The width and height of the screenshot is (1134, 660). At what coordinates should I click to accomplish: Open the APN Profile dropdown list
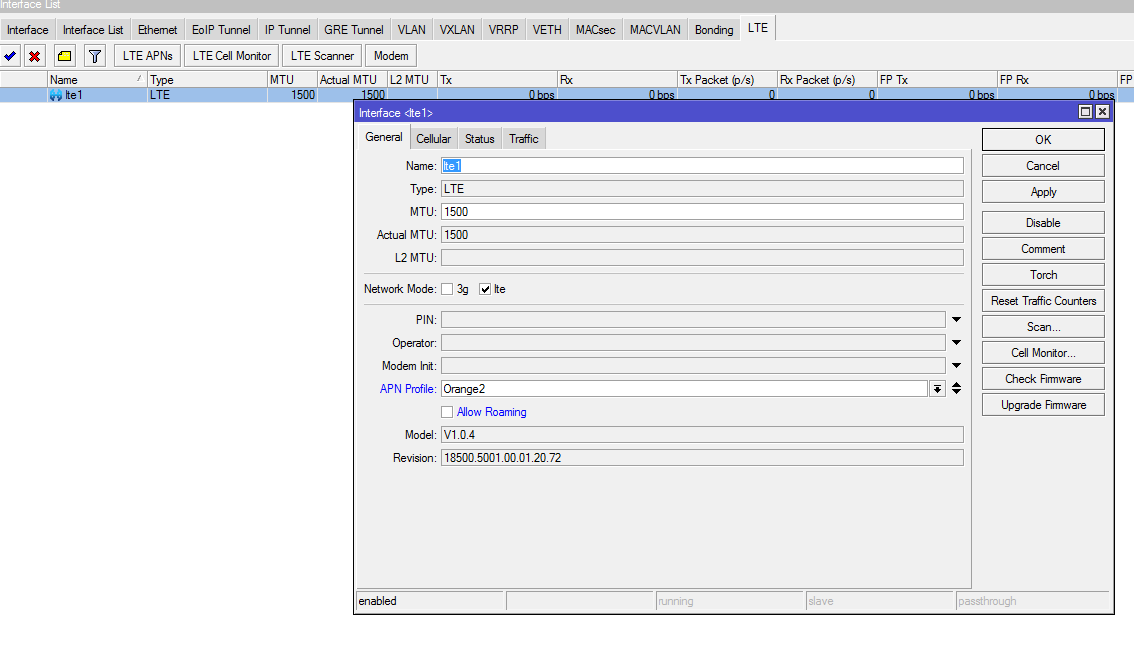(x=937, y=389)
